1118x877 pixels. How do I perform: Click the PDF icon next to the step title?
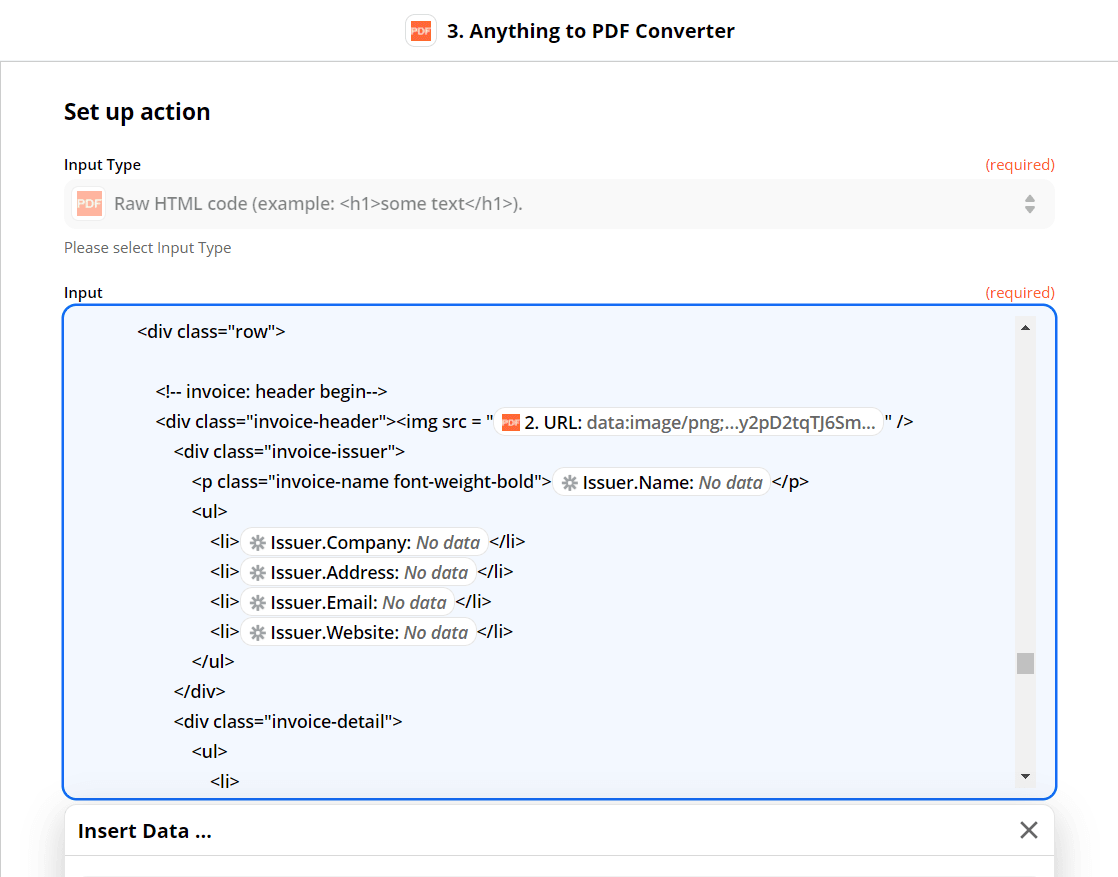point(420,30)
